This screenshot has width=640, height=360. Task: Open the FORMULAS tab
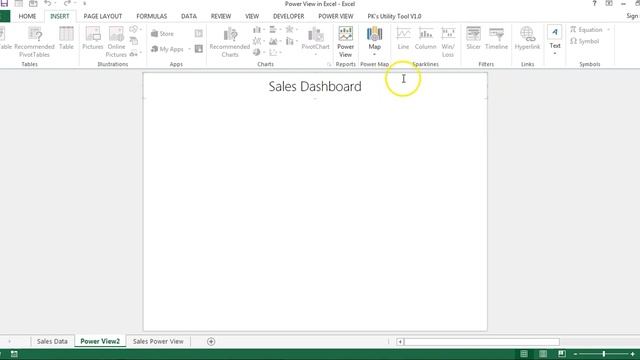point(152,16)
